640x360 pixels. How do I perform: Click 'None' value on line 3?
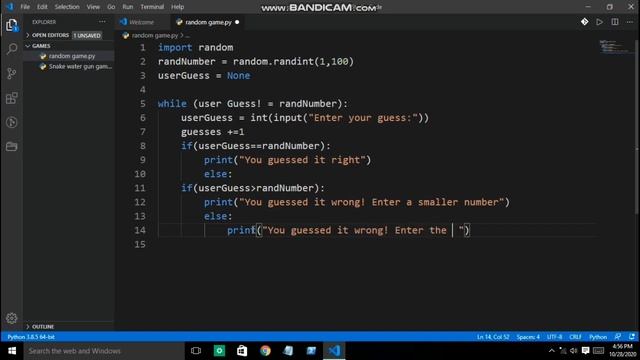(x=238, y=76)
